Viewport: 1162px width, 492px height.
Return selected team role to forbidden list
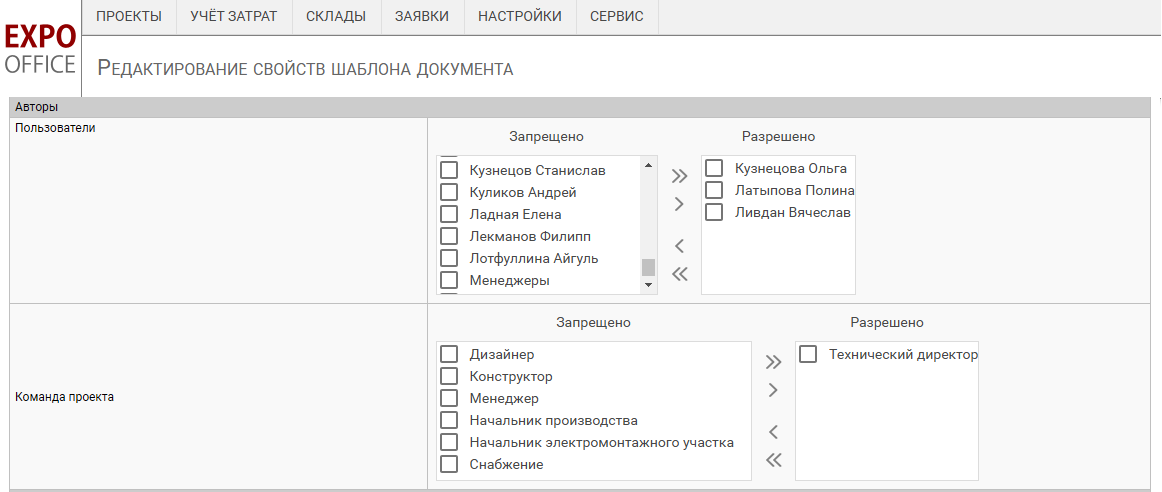click(x=773, y=432)
